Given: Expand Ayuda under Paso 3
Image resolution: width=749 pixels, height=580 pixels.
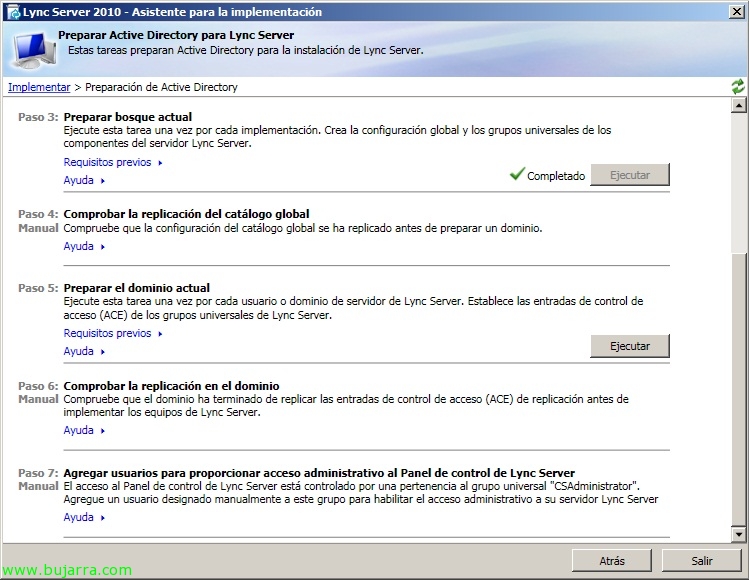Looking at the screenshot, I should coord(84,181).
